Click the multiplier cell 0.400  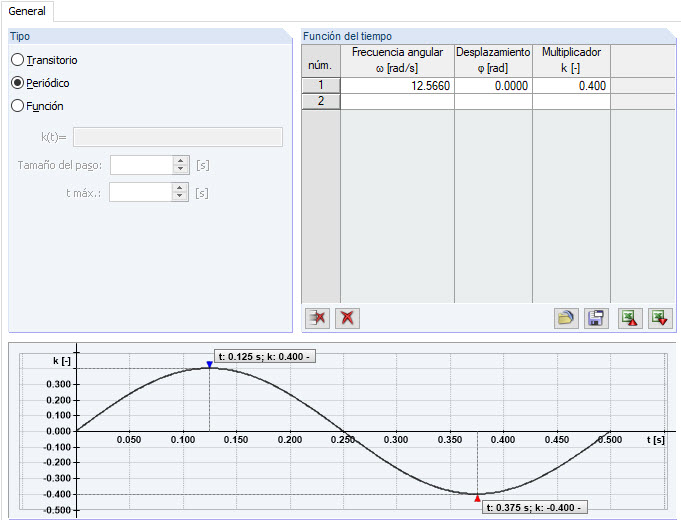(x=572, y=86)
